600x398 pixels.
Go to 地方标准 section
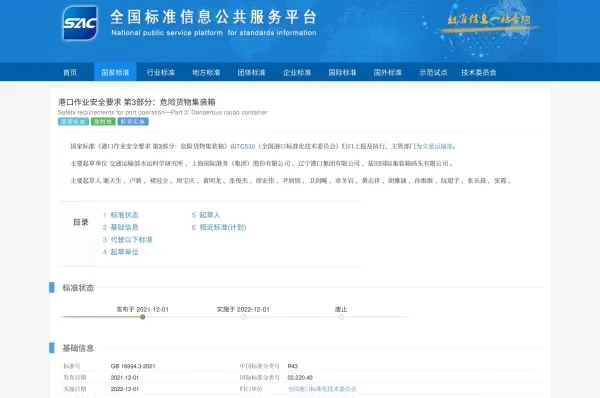click(206, 72)
